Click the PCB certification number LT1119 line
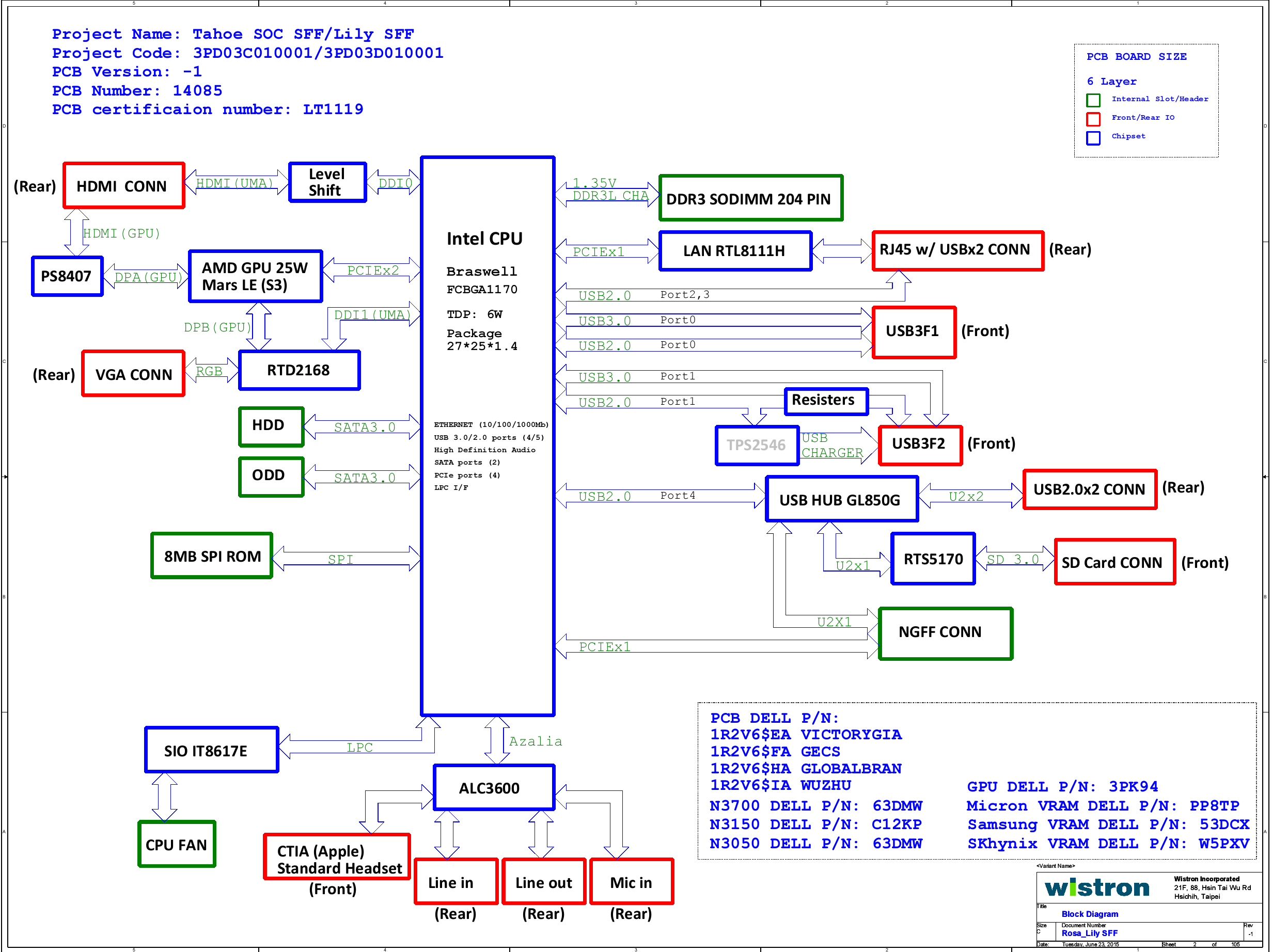1272x952 pixels. coord(208,109)
